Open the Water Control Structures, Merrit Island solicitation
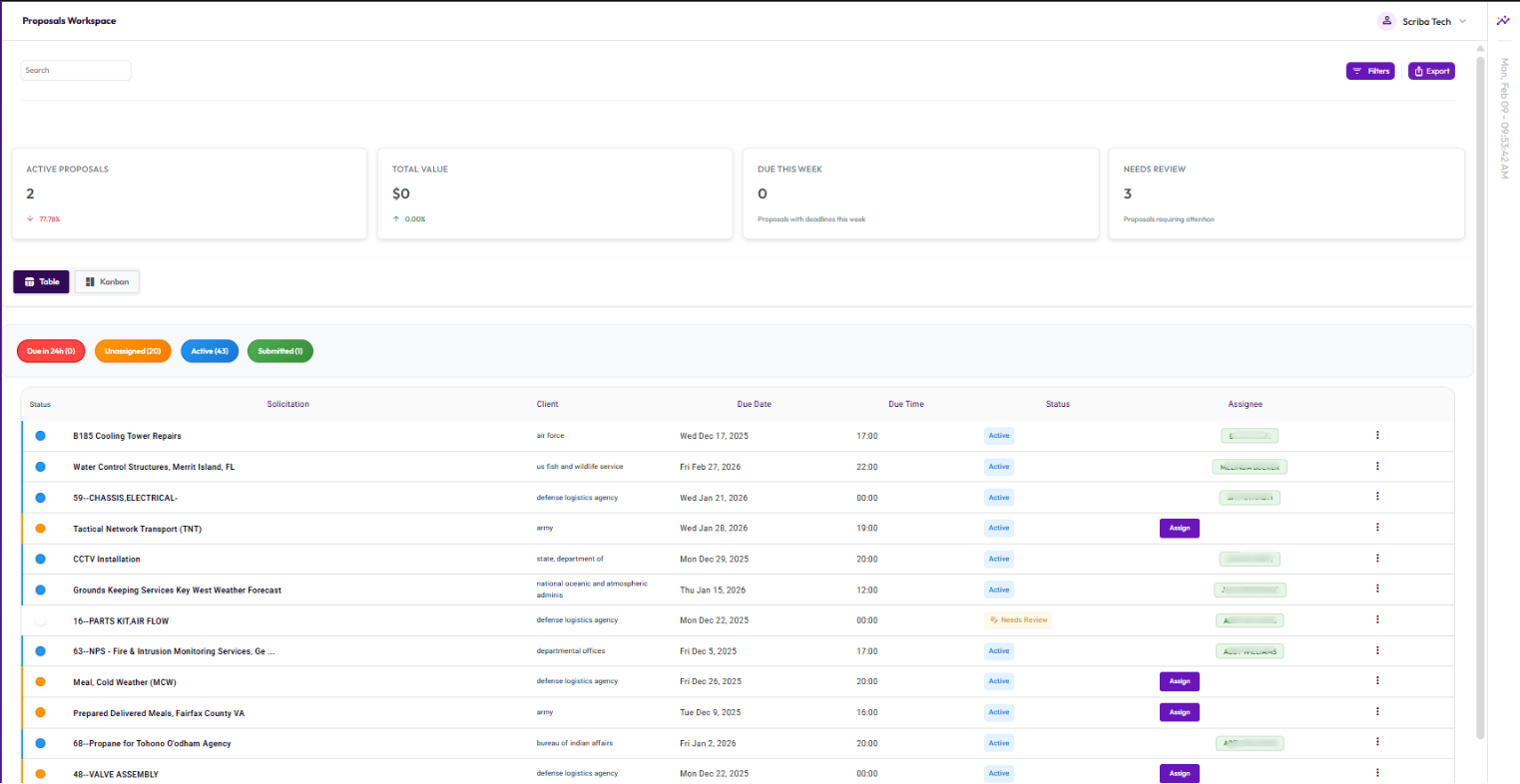The height and width of the screenshot is (784, 1520). coord(154,467)
